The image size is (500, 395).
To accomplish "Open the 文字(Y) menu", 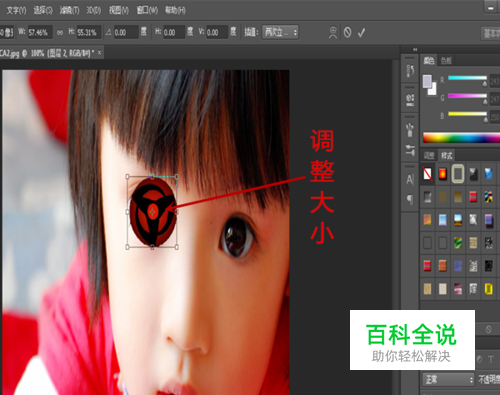I will (x=16, y=10).
